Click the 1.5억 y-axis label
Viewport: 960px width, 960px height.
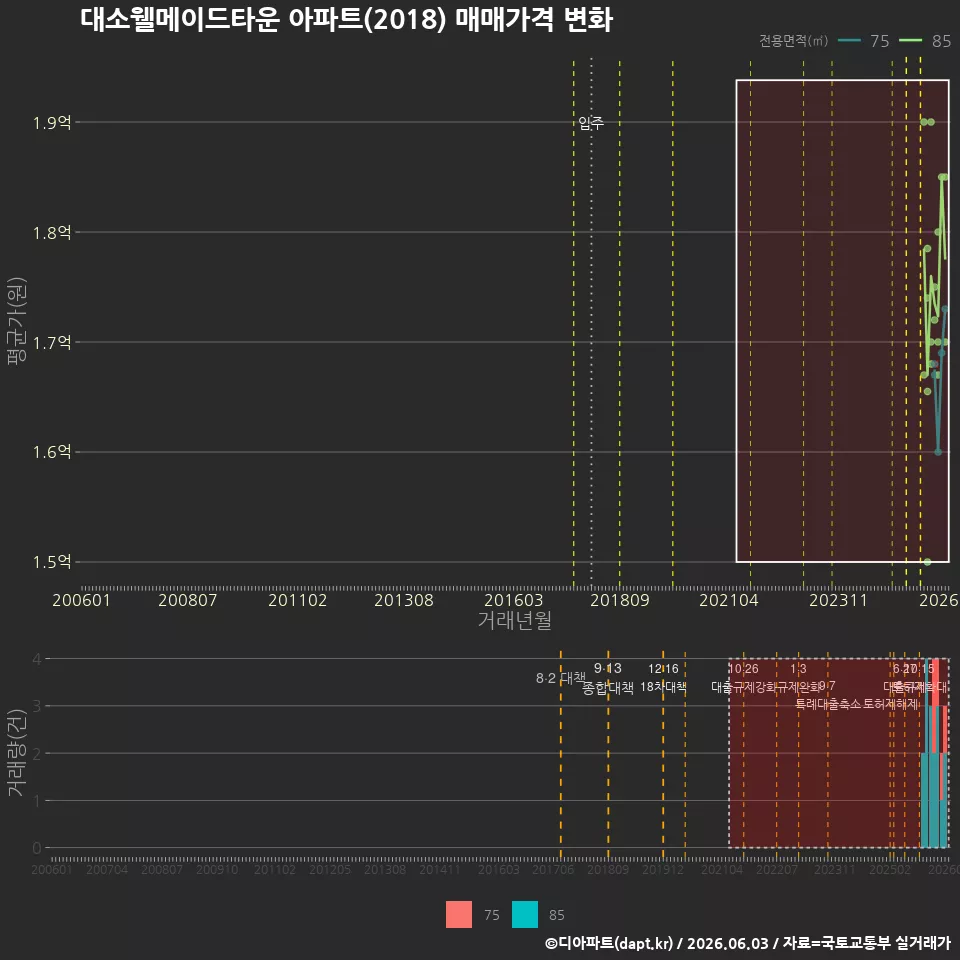(x=52, y=561)
